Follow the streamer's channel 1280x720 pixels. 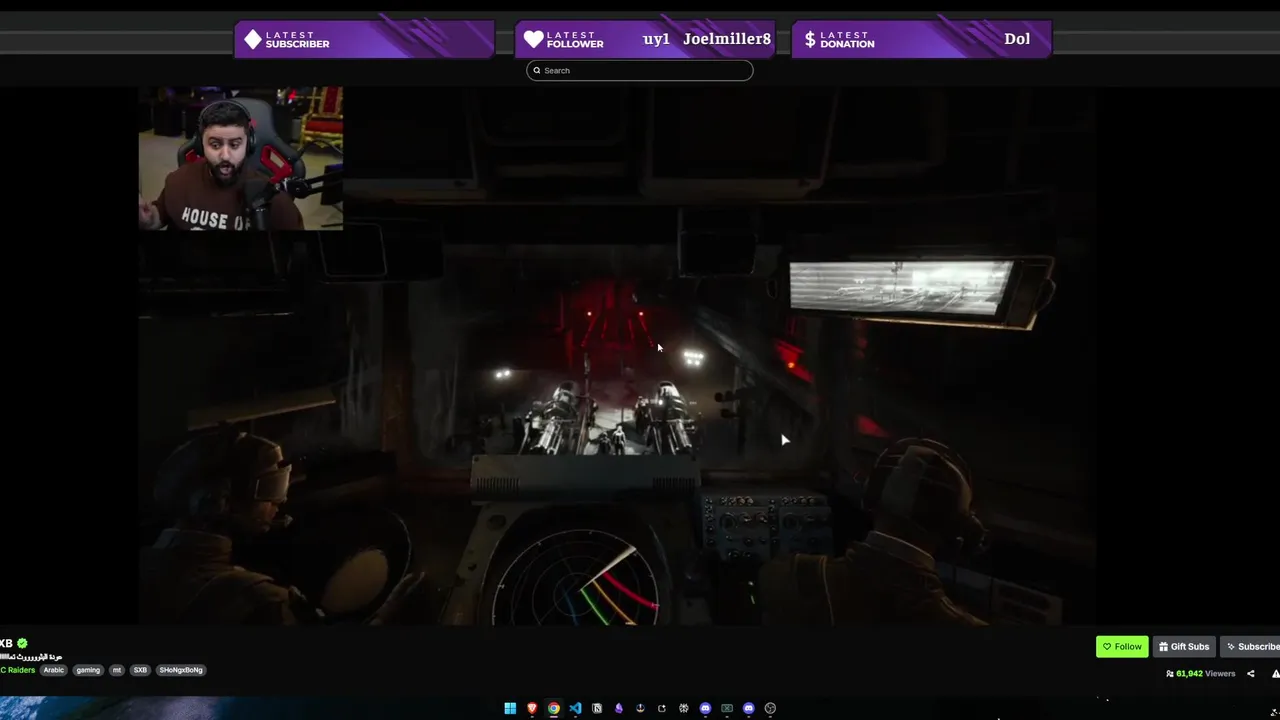pos(1122,647)
